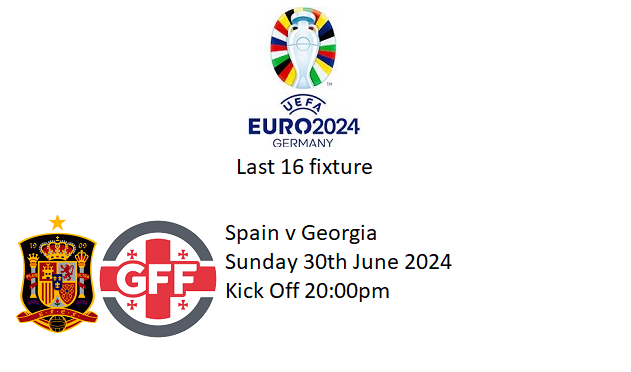Select the 'Kick Off 20:00pm' text
Viewport: 631px width, 372px height.
tap(307, 291)
